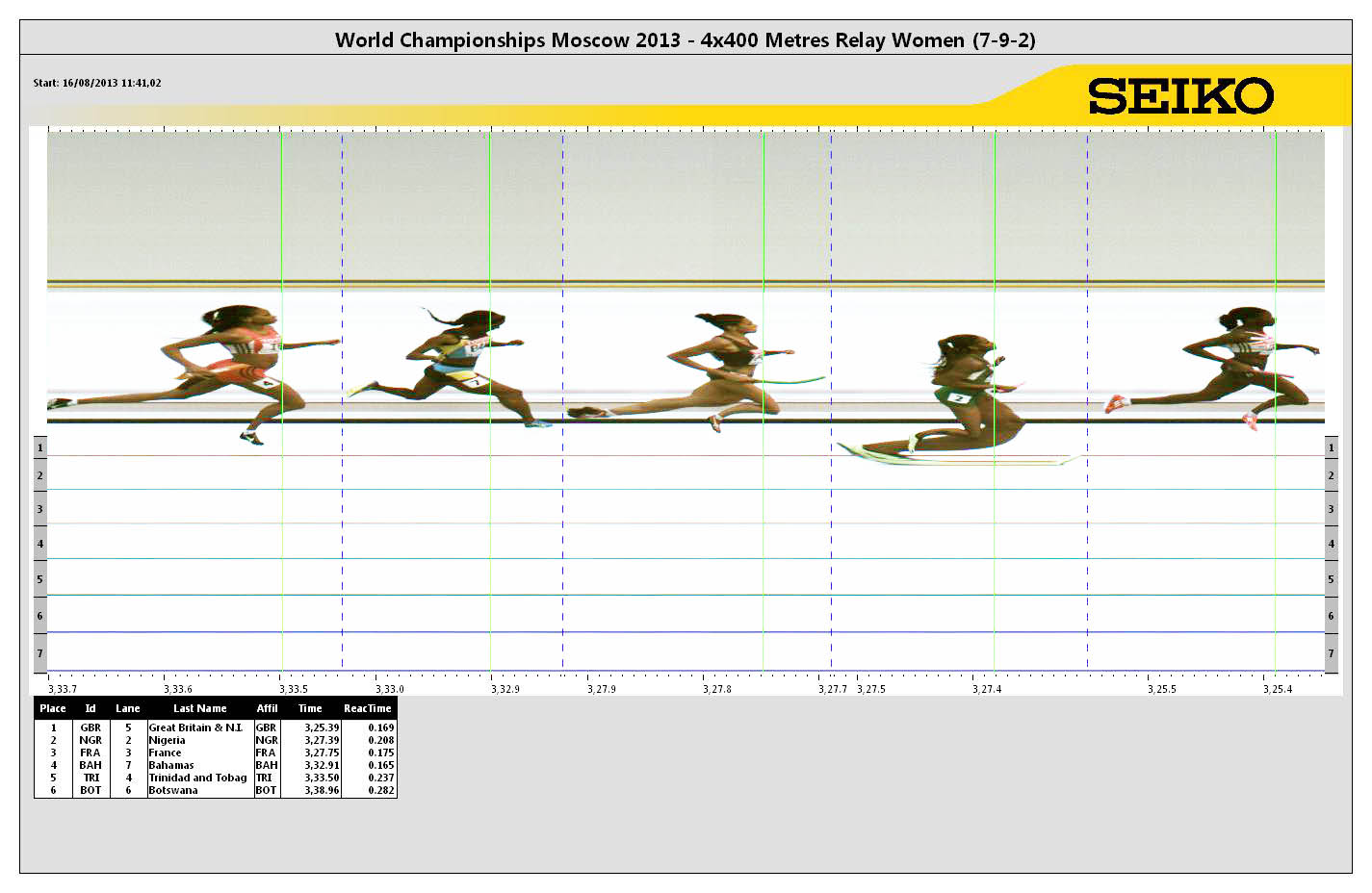
Task: Click the Start date and time text
Action: point(97,83)
